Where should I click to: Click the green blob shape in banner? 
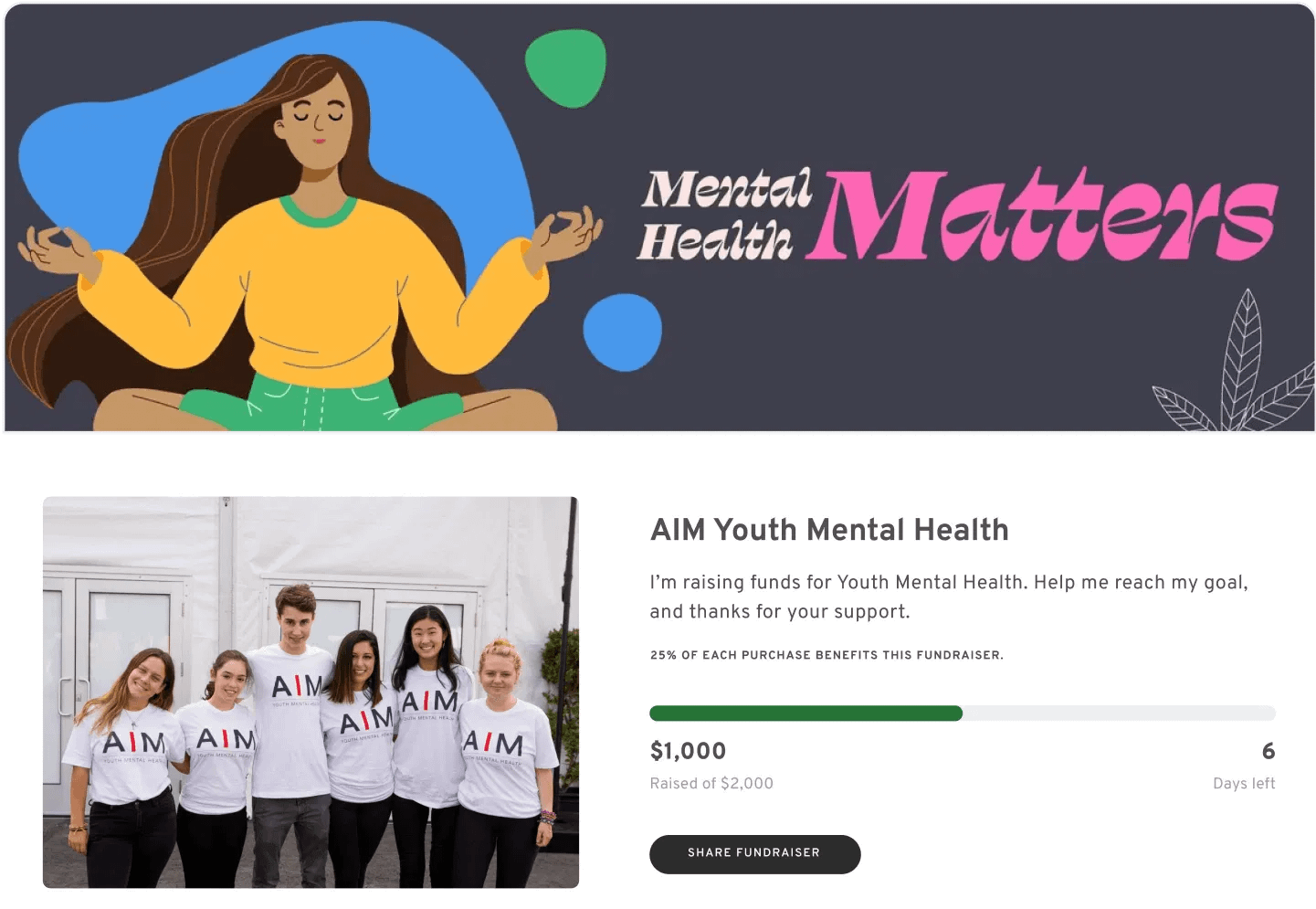[566, 69]
